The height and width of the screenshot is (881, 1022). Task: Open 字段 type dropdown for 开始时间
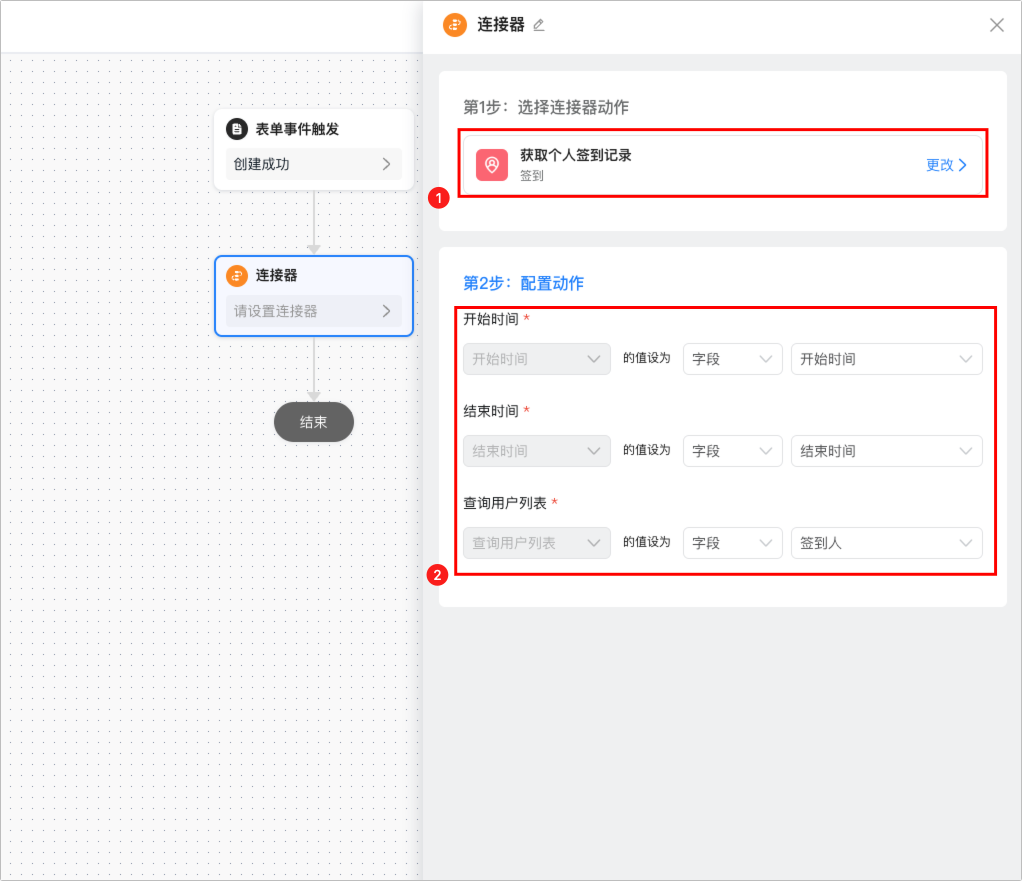(732, 359)
